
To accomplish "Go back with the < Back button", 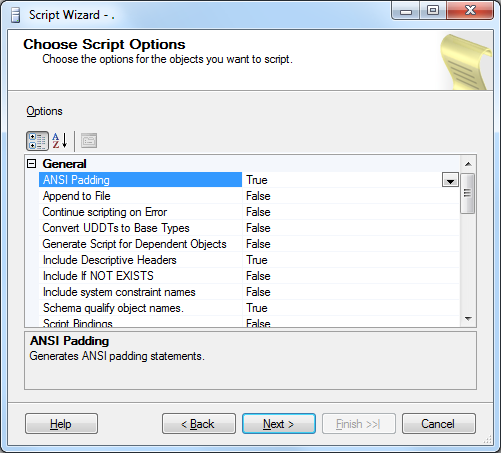I will [x=199, y=424].
